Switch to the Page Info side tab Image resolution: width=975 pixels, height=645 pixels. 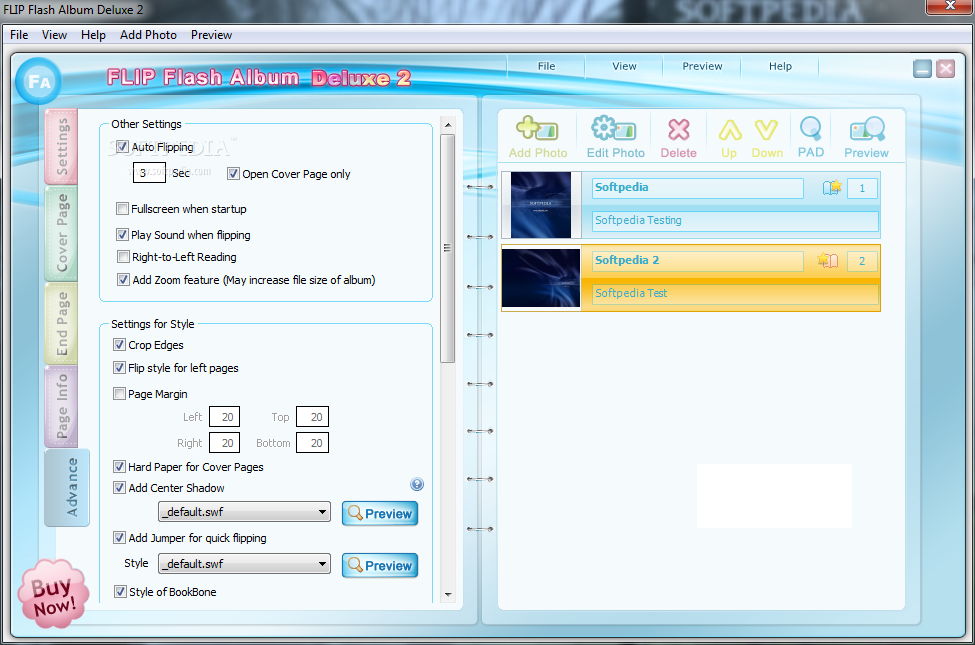click(61, 406)
